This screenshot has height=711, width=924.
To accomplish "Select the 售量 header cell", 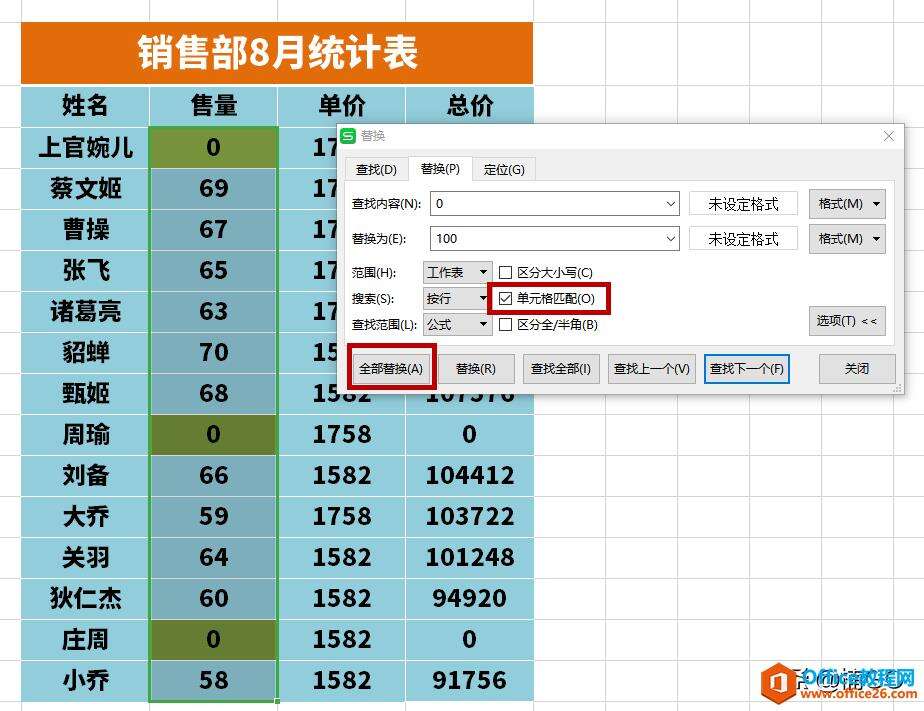I will [x=213, y=106].
